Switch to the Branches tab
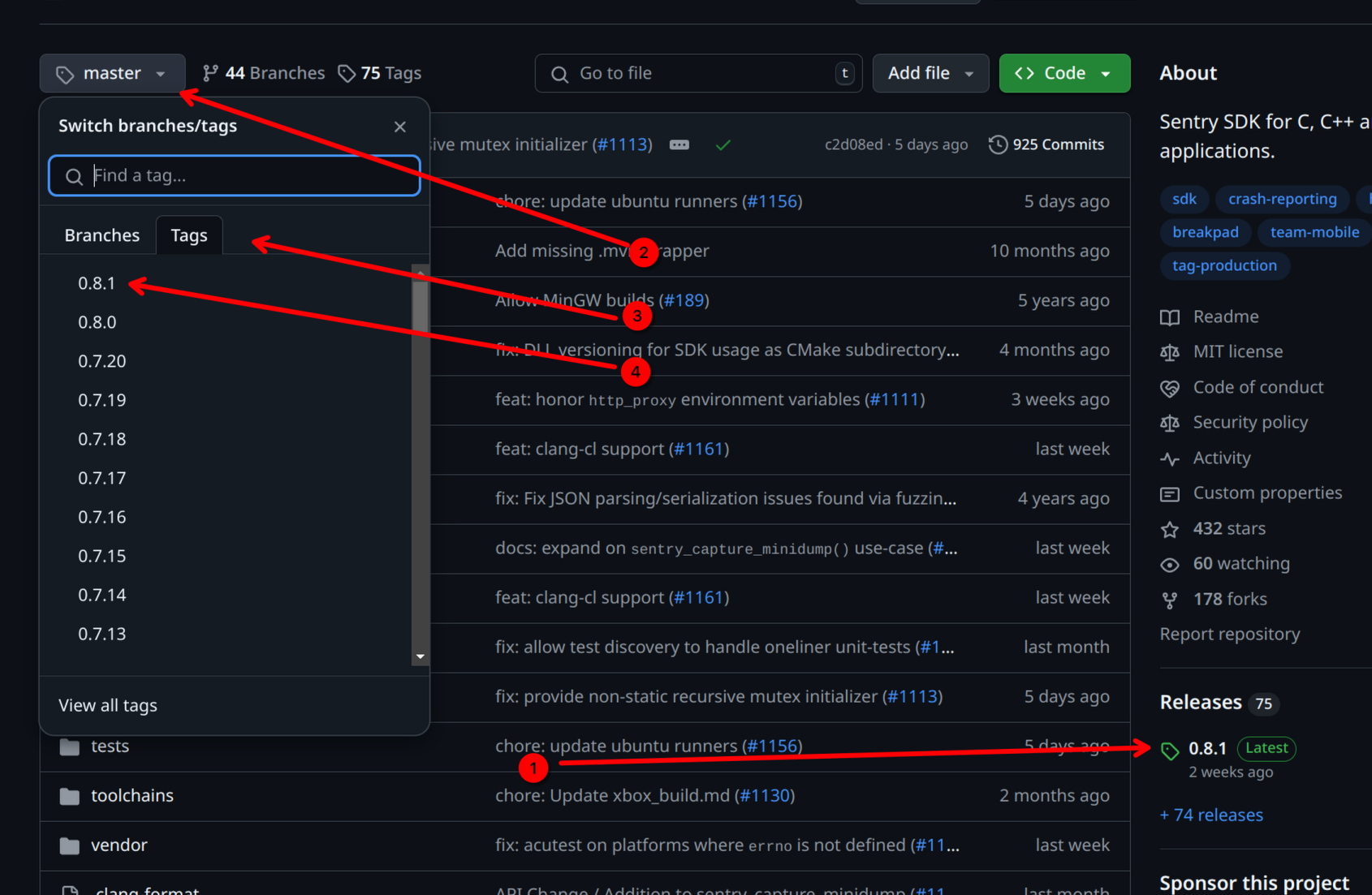This screenshot has width=1372, height=895. coord(102,235)
